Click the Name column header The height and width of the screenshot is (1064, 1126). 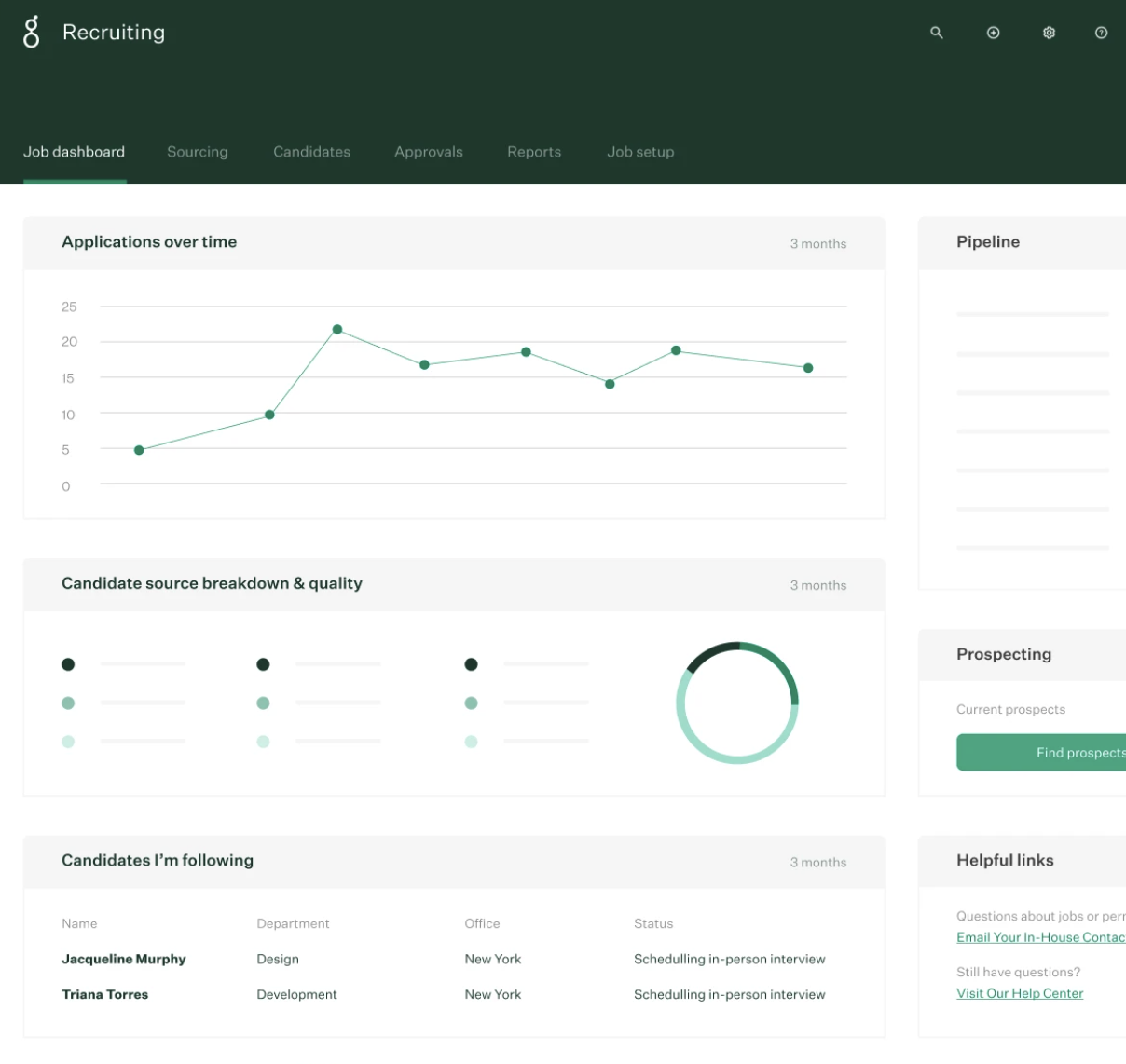79,923
